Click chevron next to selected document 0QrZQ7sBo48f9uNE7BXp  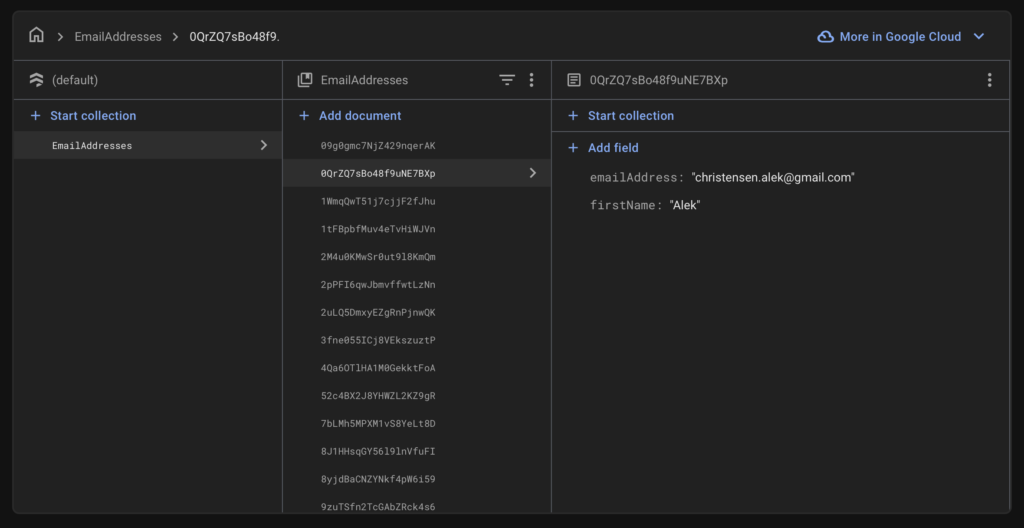(x=532, y=173)
